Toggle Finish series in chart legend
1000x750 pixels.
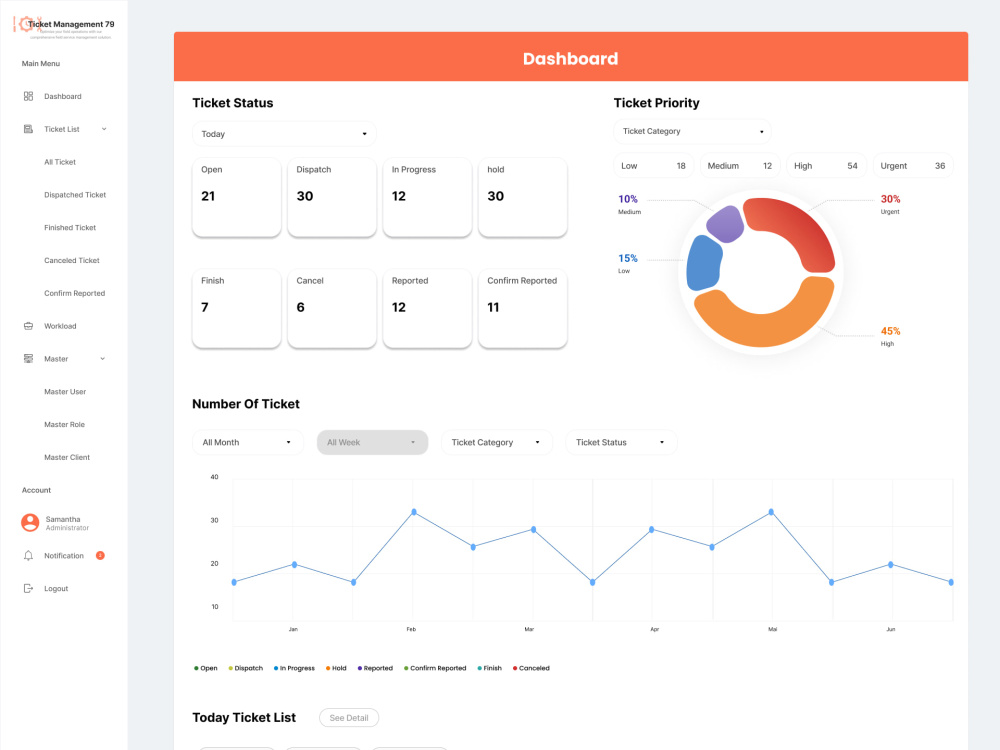pyautogui.click(x=490, y=668)
